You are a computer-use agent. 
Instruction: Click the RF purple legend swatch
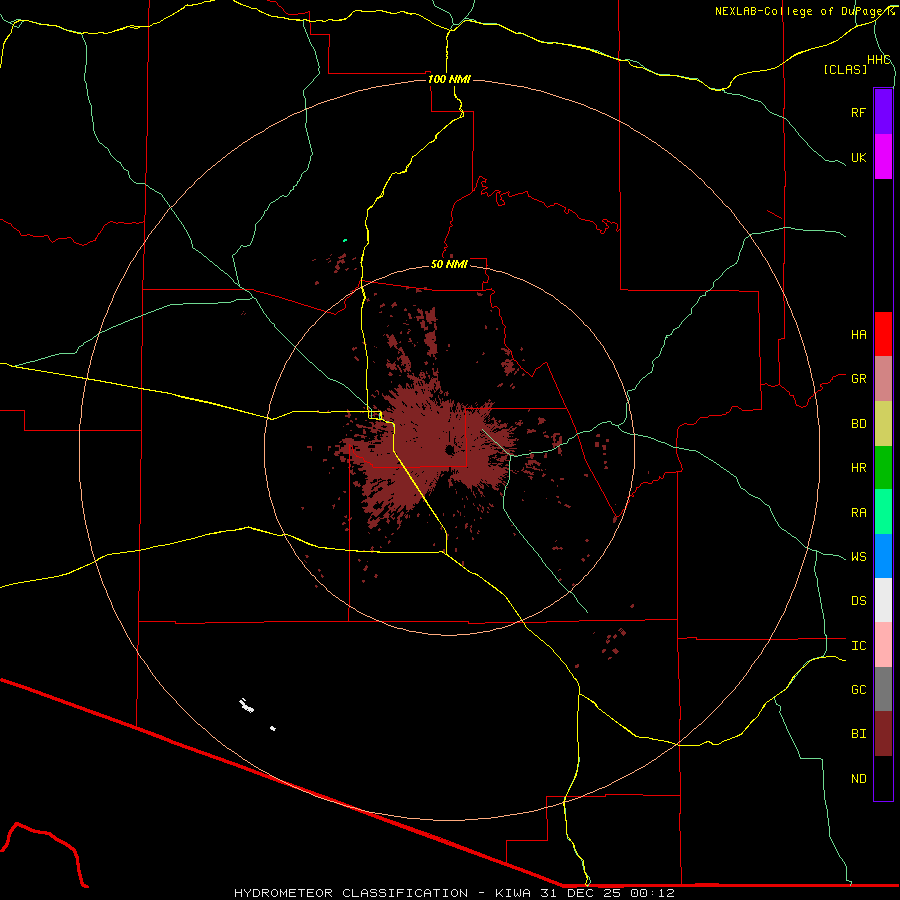click(x=883, y=112)
